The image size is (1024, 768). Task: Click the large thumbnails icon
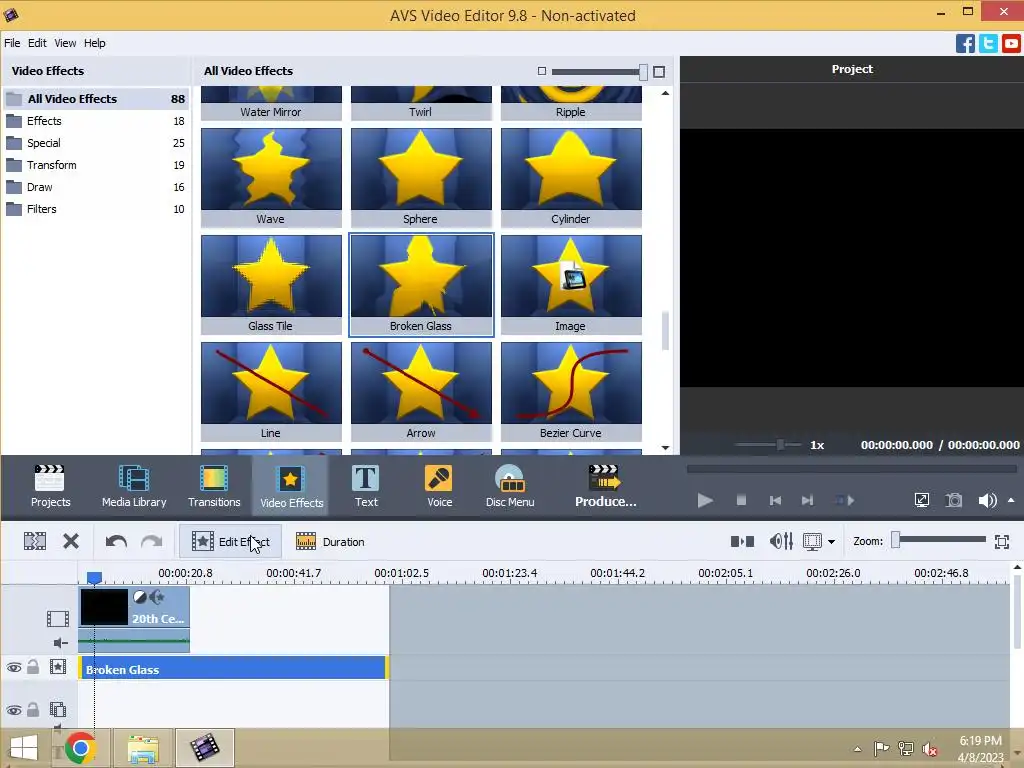pos(659,71)
